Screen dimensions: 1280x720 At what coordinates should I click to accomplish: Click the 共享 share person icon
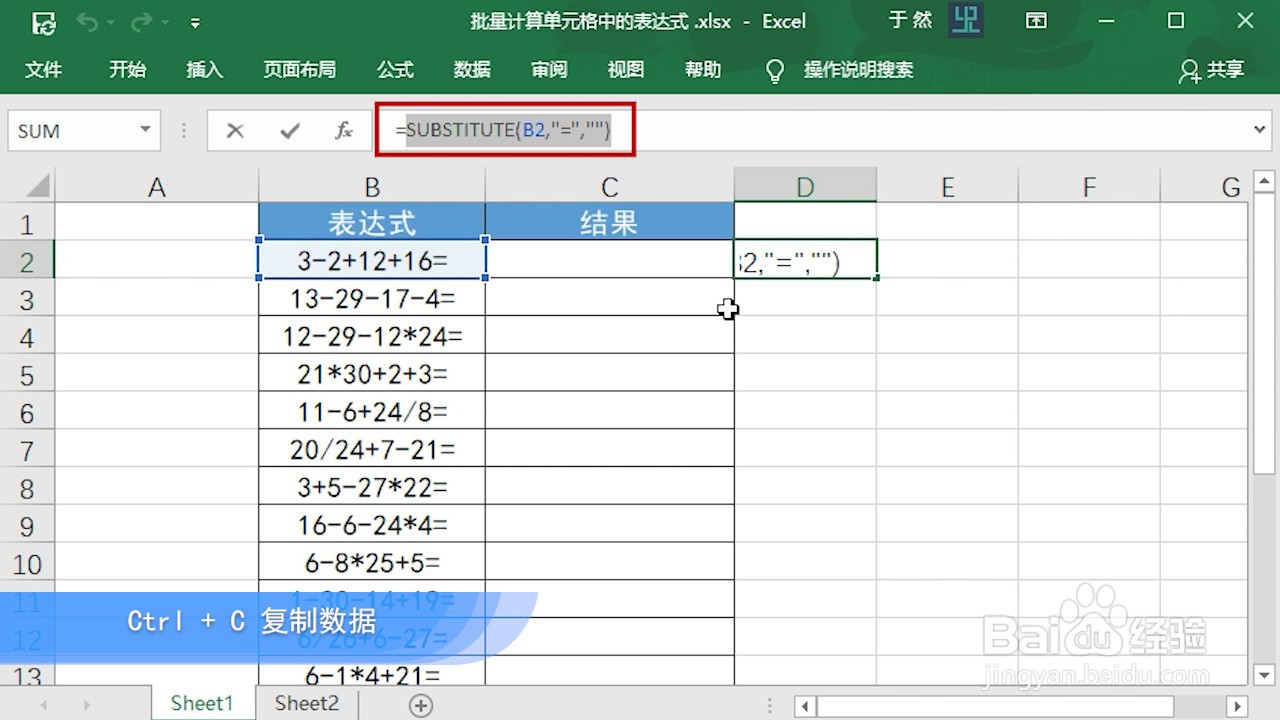1189,70
